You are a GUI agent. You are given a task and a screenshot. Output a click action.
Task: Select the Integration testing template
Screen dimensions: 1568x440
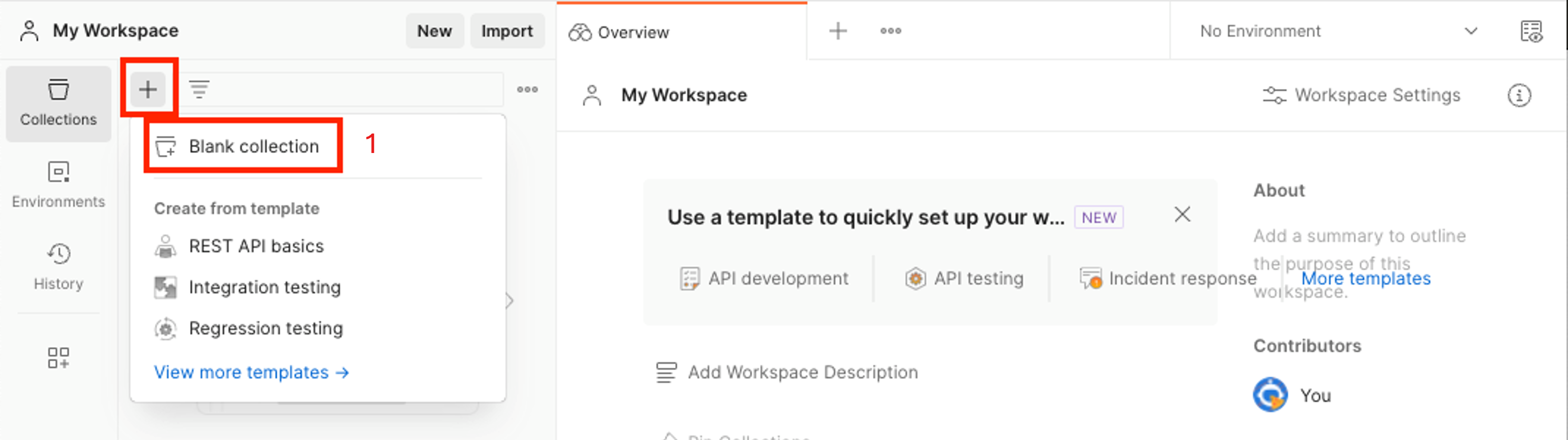coord(264,287)
